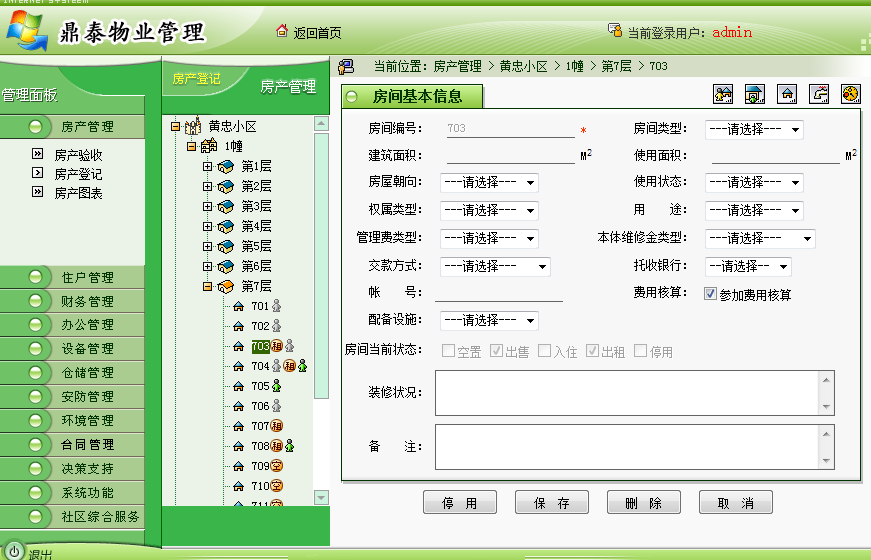The image size is (871, 560).
Task: Toggle the 出售 status checkbox
Action: 496,351
